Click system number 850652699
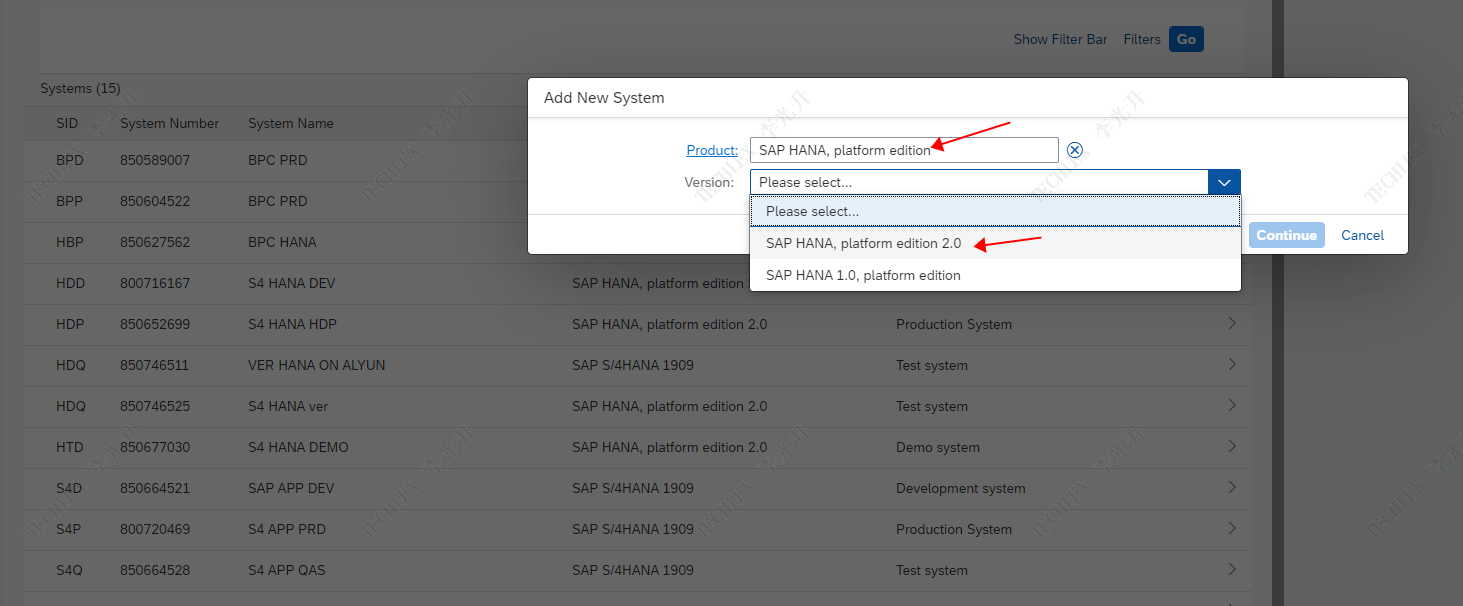 pyautogui.click(x=155, y=324)
